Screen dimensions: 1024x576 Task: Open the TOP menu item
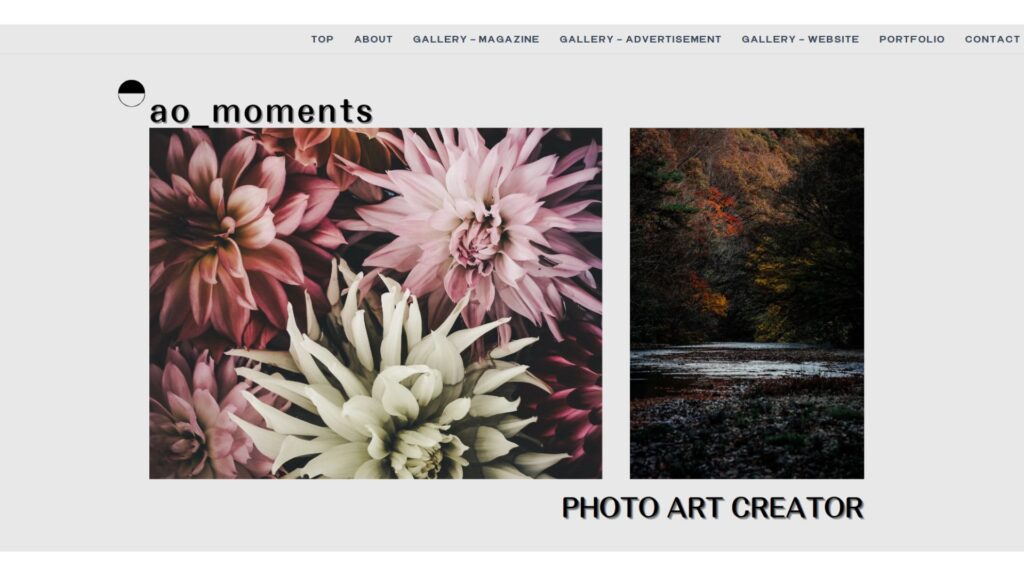[322, 39]
